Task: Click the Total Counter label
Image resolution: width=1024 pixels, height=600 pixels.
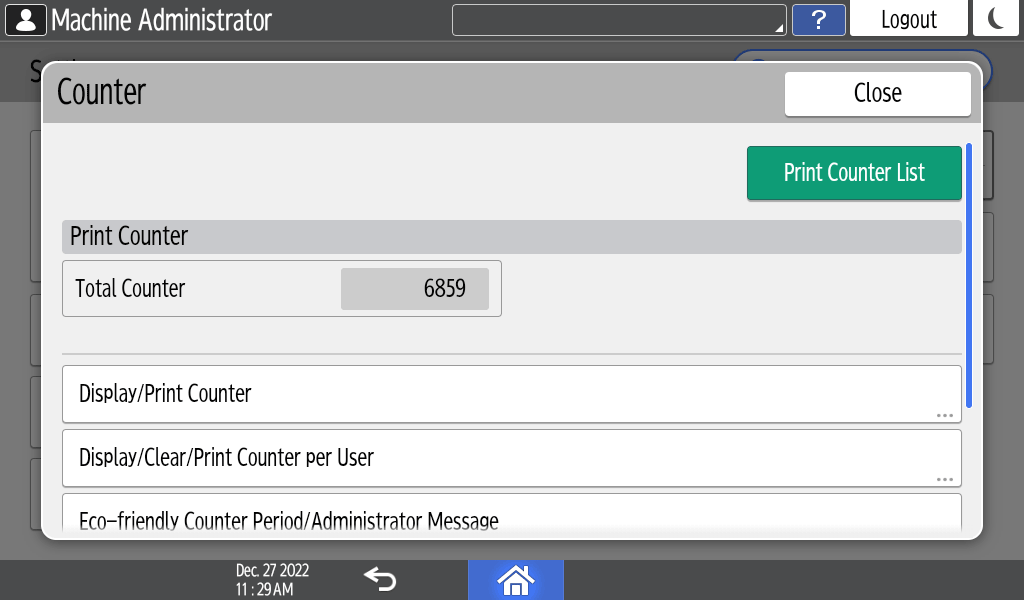Action: pos(130,289)
